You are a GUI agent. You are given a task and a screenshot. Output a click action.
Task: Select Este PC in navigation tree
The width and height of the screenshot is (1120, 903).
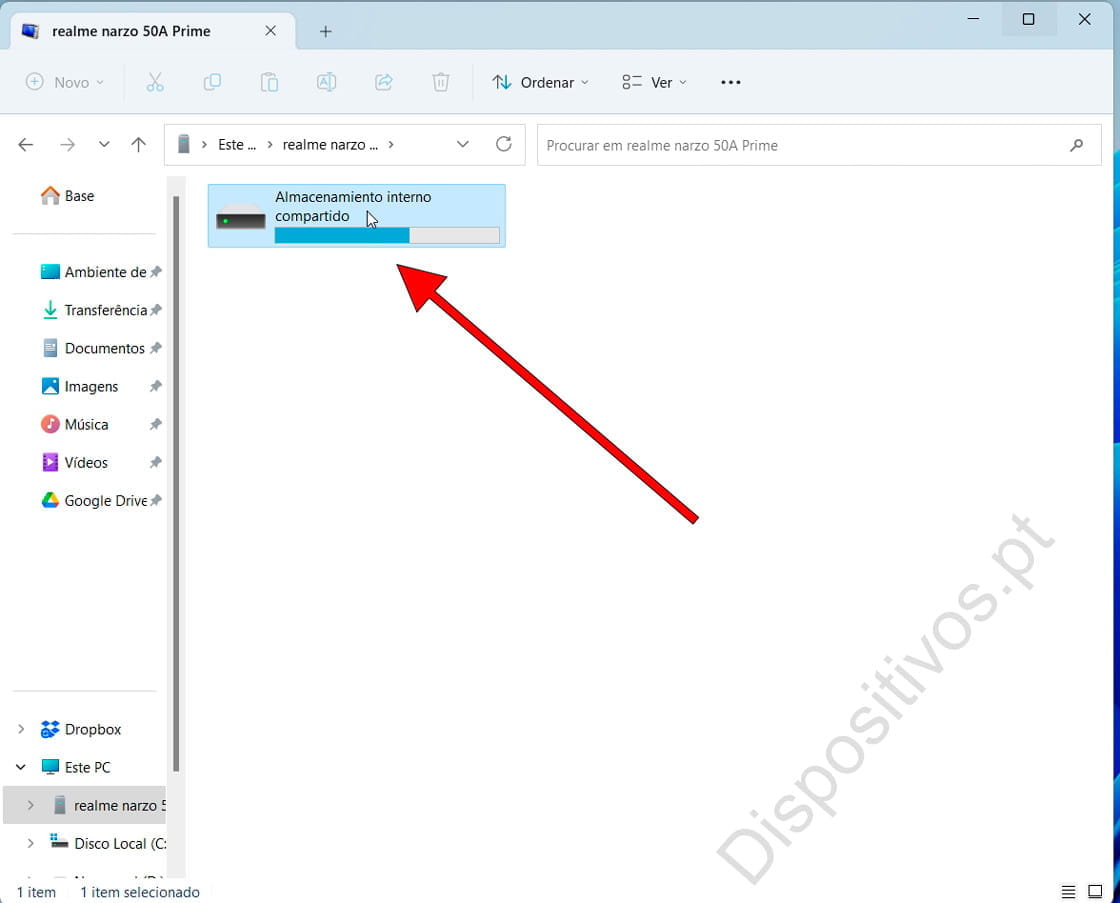point(76,767)
